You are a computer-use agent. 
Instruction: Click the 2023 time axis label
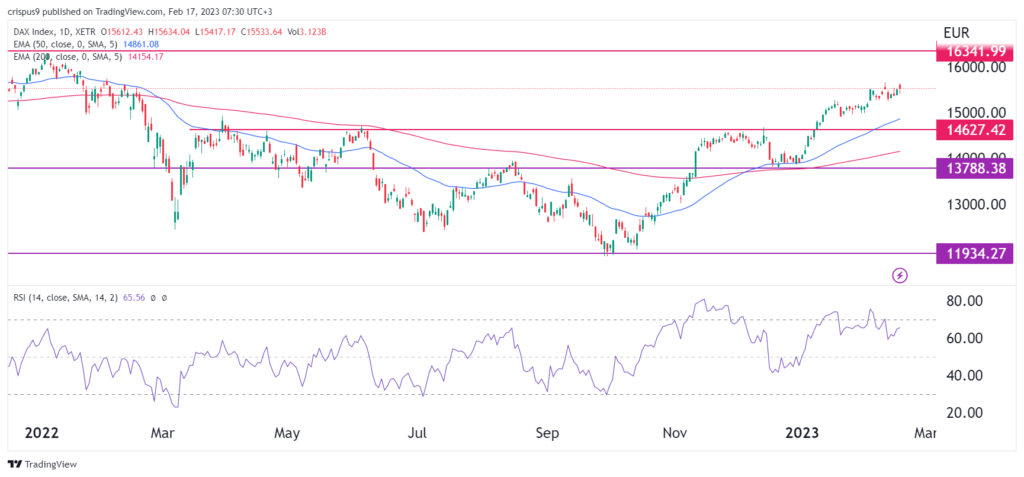tap(801, 433)
